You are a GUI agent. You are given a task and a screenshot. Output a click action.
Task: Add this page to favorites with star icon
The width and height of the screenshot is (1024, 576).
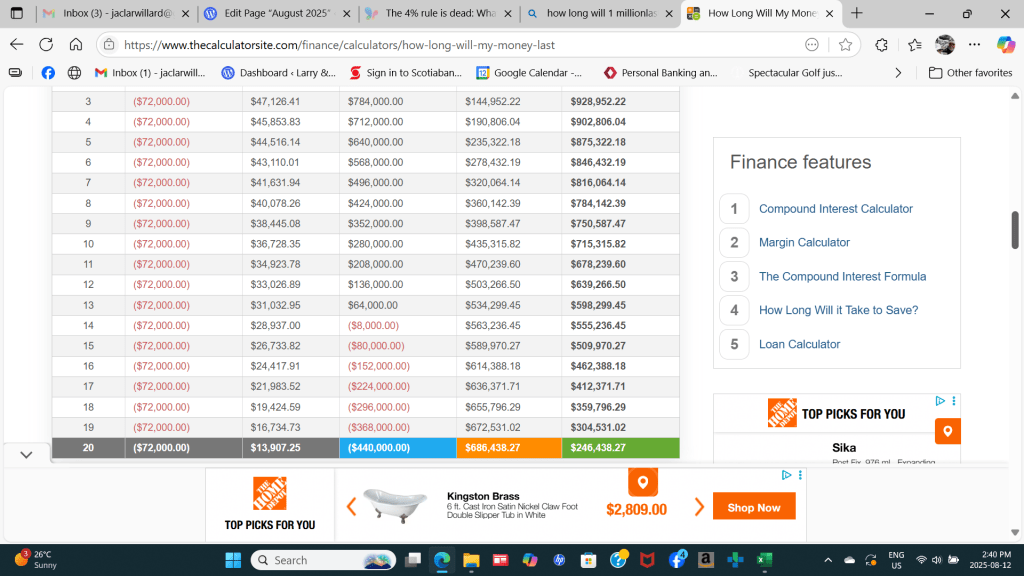click(845, 45)
